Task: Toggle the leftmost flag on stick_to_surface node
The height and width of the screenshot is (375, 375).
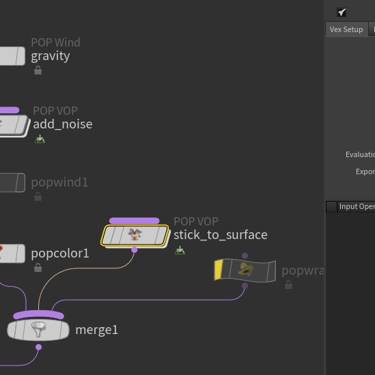Action: [108, 235]
